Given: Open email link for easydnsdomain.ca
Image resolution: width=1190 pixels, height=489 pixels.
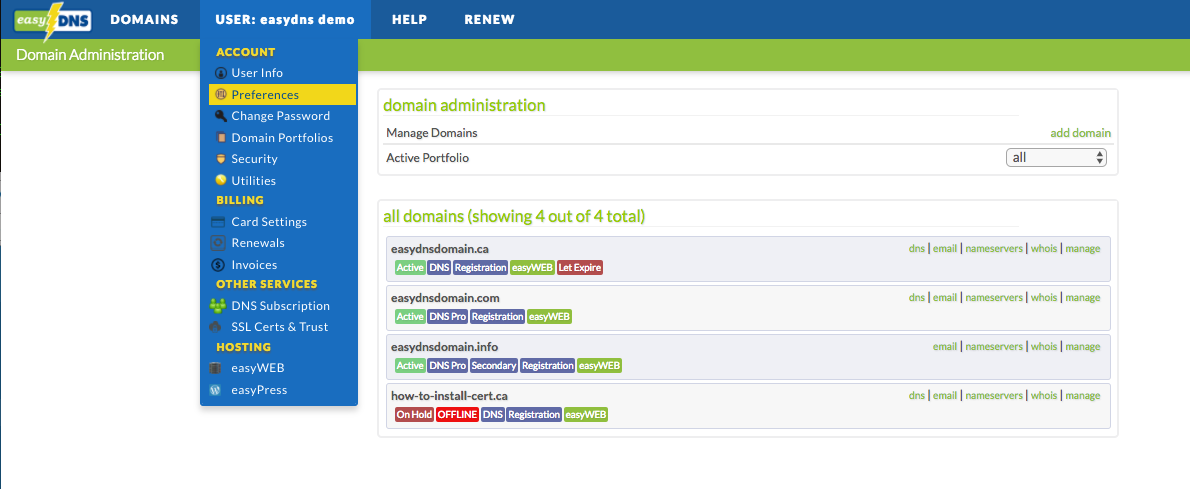Looking at the screenshot, I should click(x=945, y=248).
